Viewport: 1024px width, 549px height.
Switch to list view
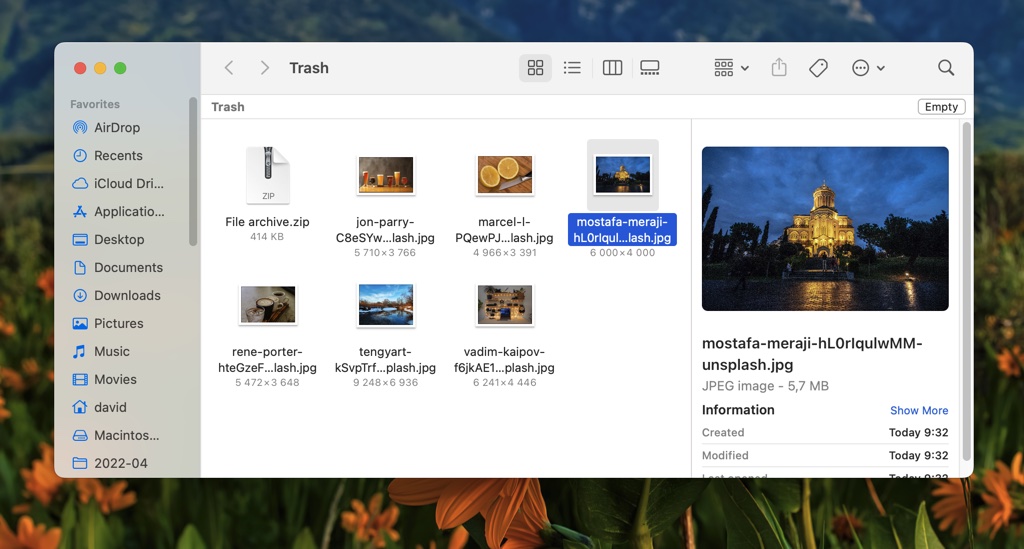[572, 68]
